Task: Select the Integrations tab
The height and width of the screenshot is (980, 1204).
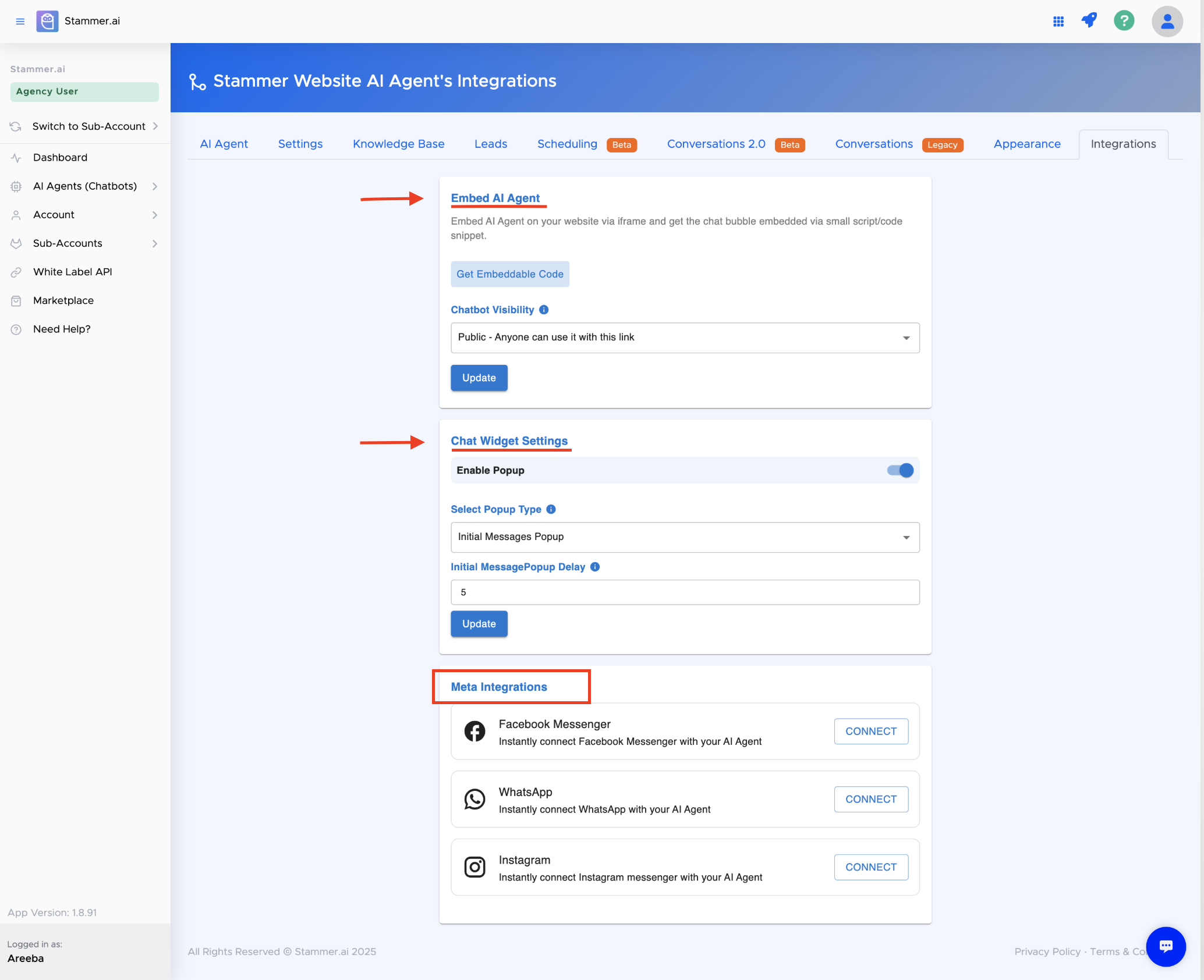Action: tap(1123, 144)
